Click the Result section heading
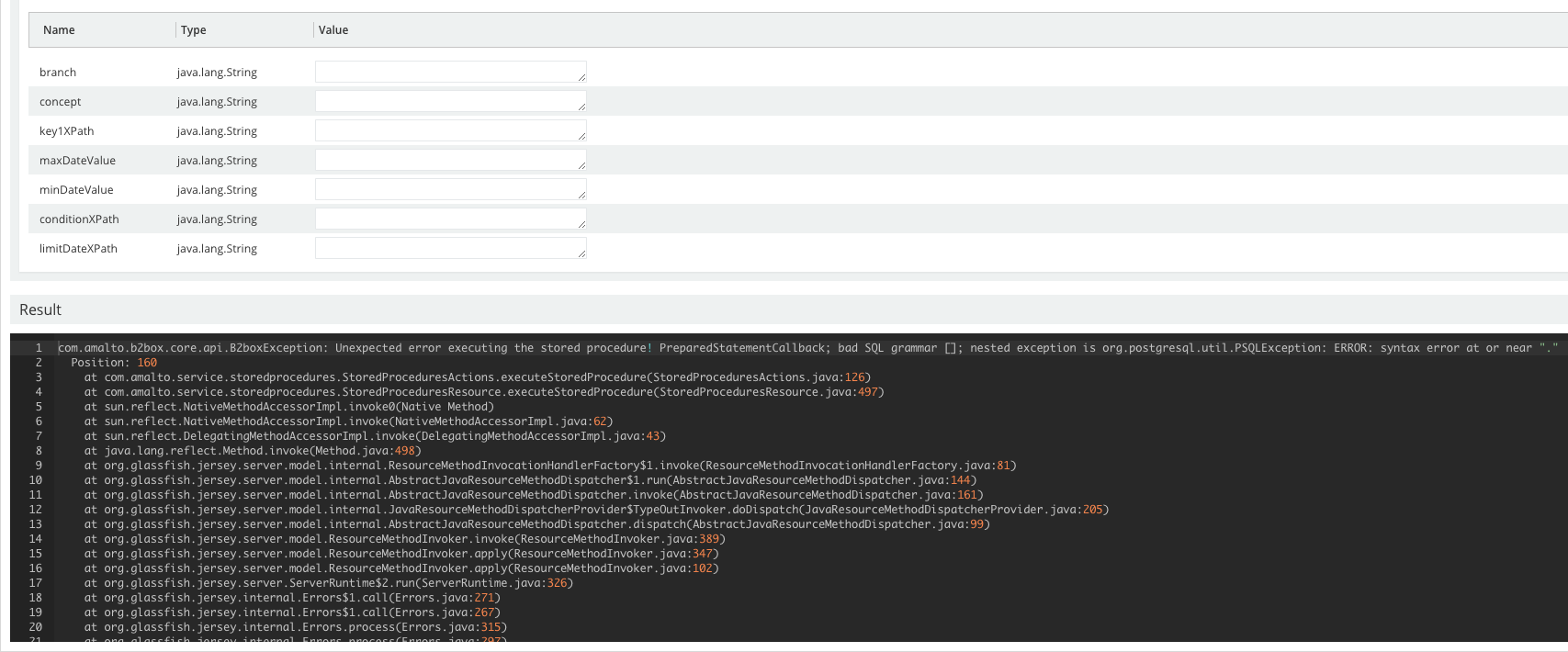The height and width of the screenshot is (652, 1568). pyautogui.click(x=40, y=310)
